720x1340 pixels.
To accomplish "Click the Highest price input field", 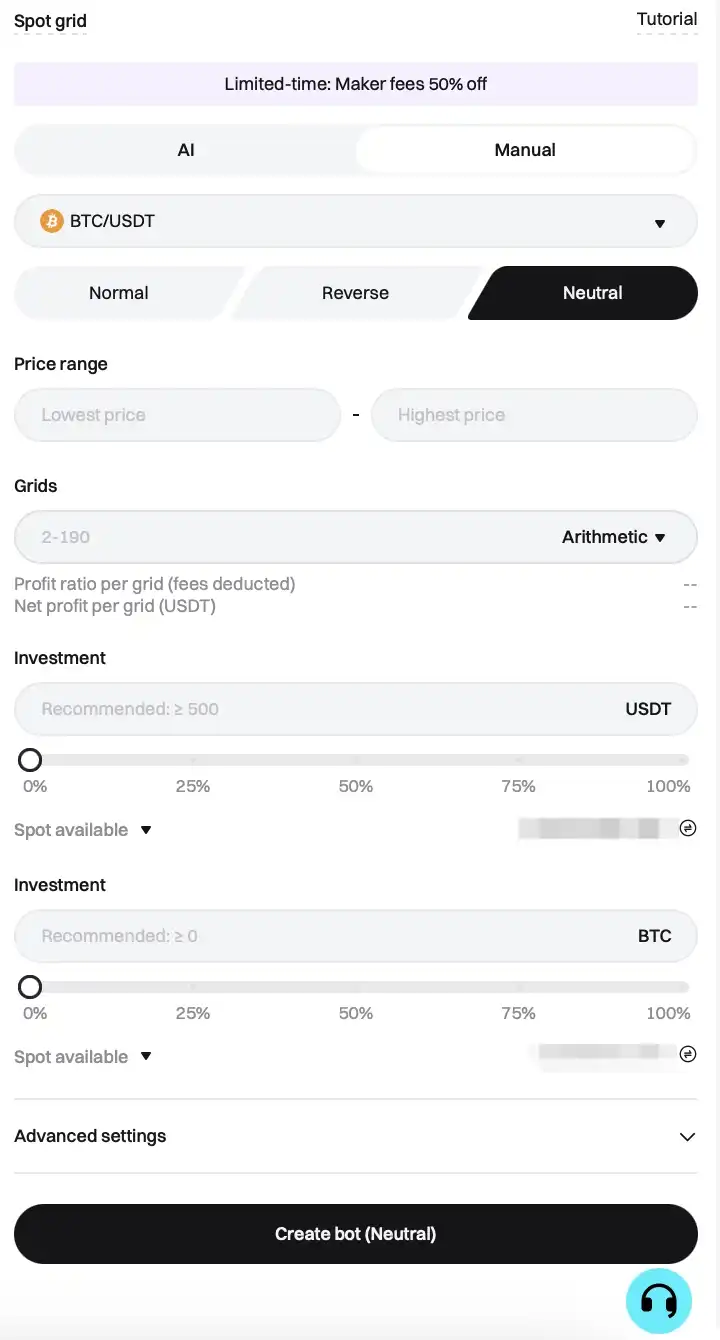I will pyautogui.click(x=534, y=415).
